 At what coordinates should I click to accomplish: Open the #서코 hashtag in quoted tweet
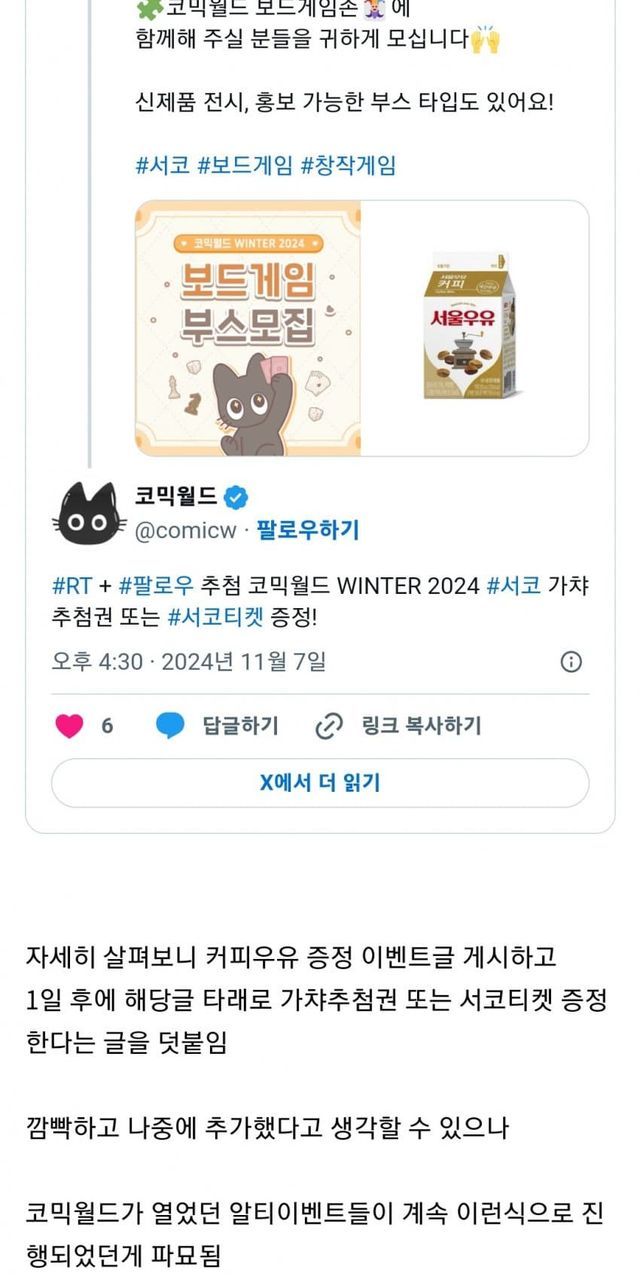point(162,165)
